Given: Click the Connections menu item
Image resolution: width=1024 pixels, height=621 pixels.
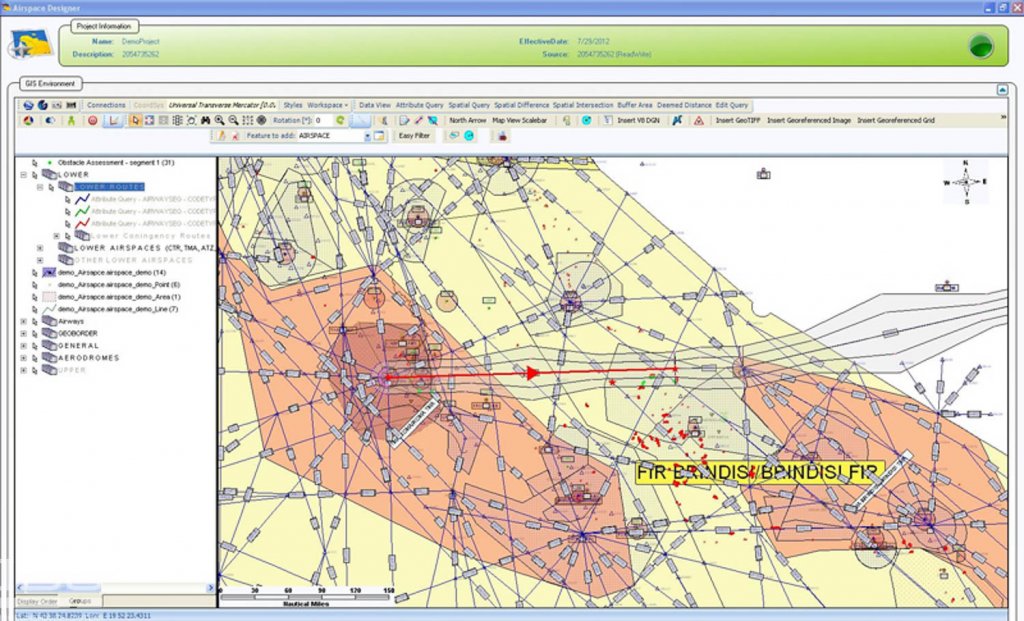Looking at the screenshot, I should click(x=105, y=104).
